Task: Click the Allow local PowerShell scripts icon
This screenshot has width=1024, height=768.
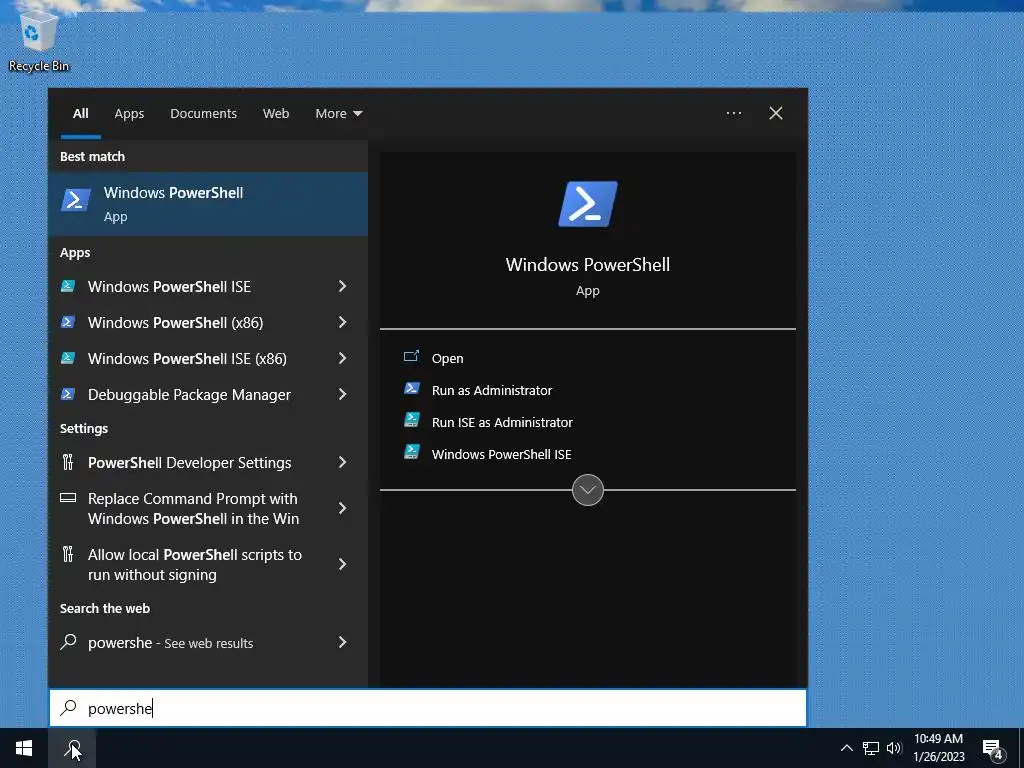Action: point(68,554)
